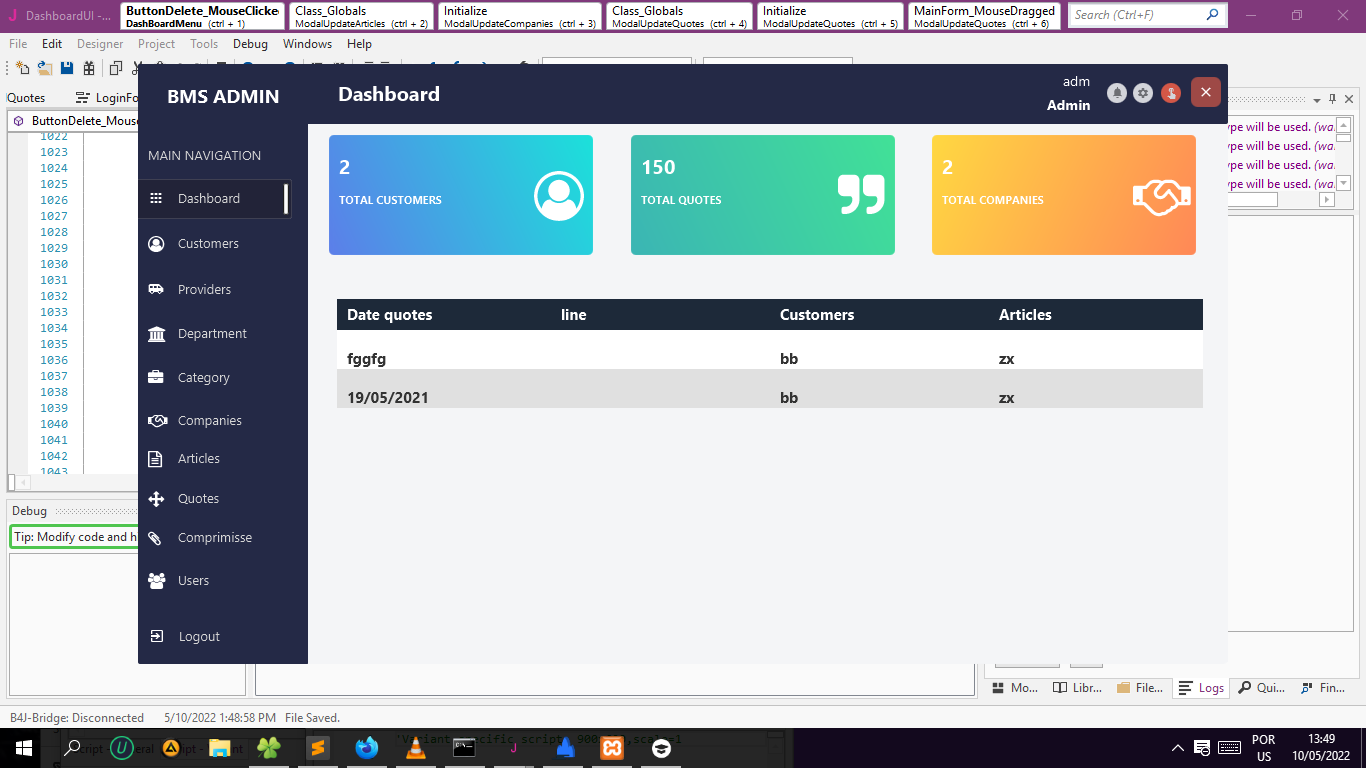
Task: Click the red hand pointer icon
Action: [x=1171, y=93]
